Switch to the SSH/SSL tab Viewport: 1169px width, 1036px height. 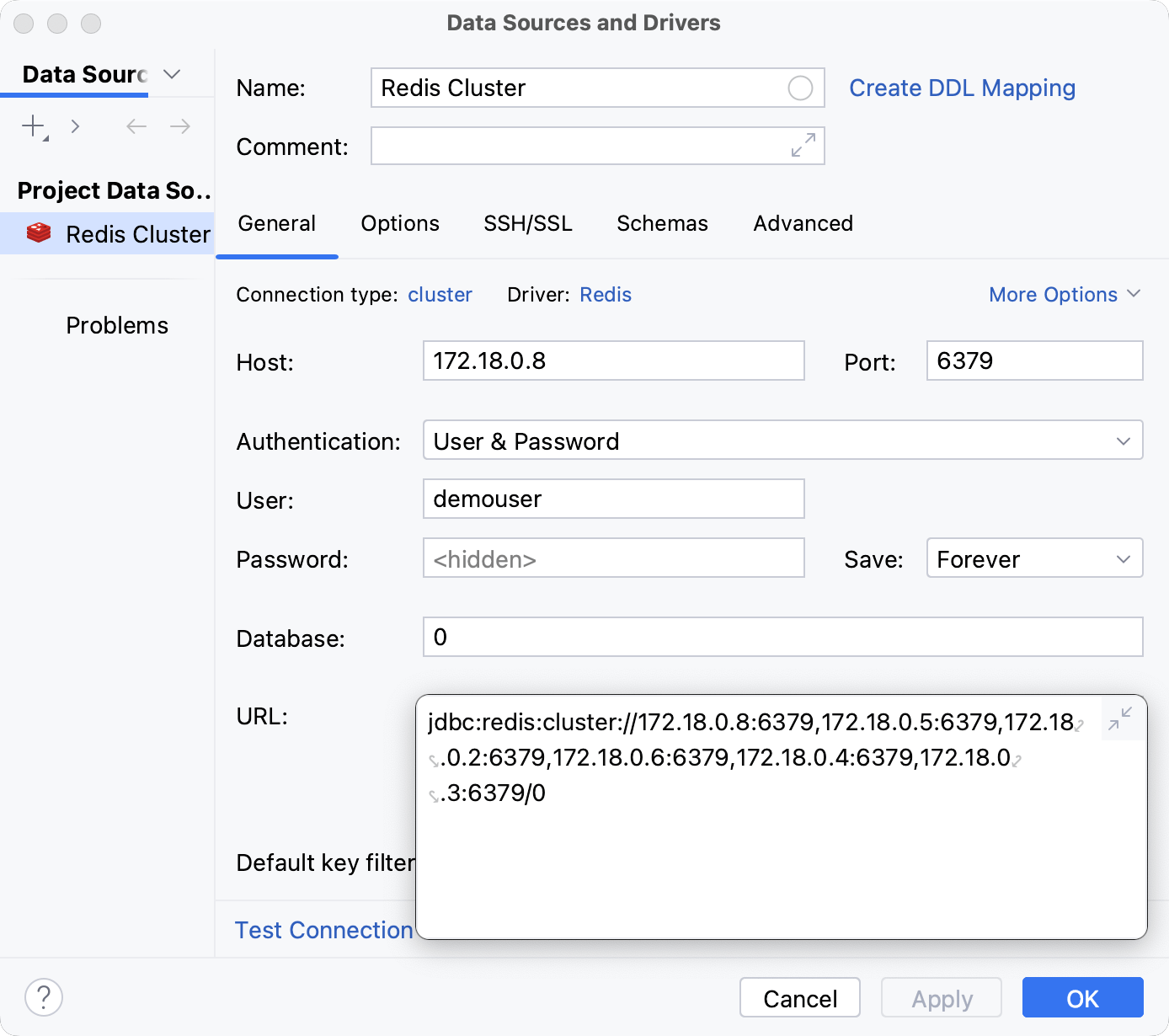point(527,223)
